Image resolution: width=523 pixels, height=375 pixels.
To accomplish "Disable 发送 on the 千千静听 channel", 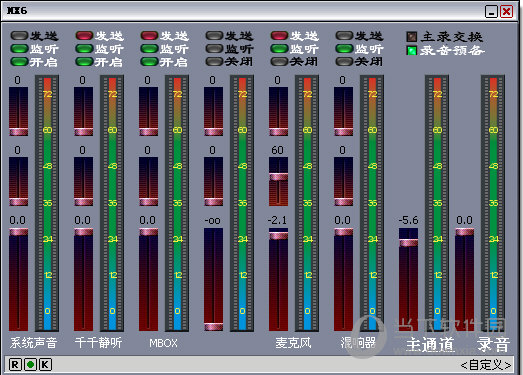I will click(84, 35).
